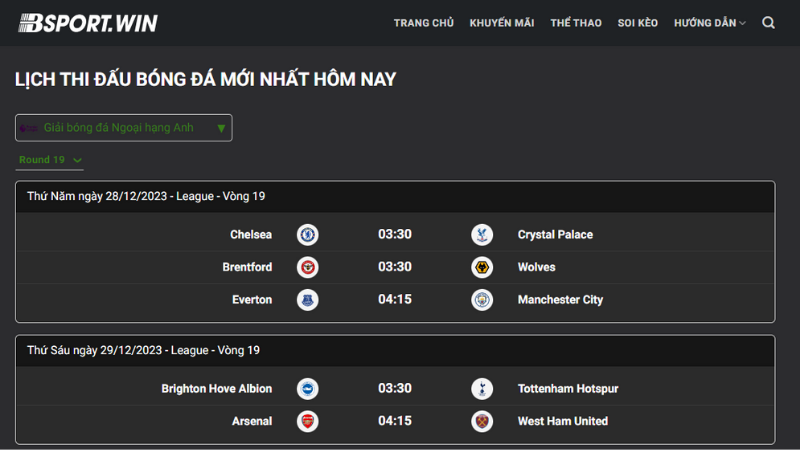Click the Chelsea club crest

308,235
